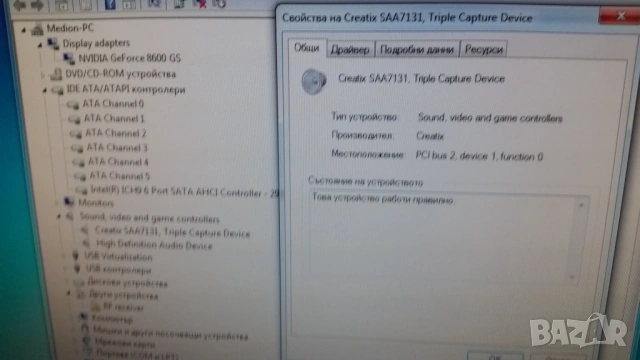Click the speaker device icon in properties dialog
Screen dimensions: 640x360
click(x=314, y=81)
